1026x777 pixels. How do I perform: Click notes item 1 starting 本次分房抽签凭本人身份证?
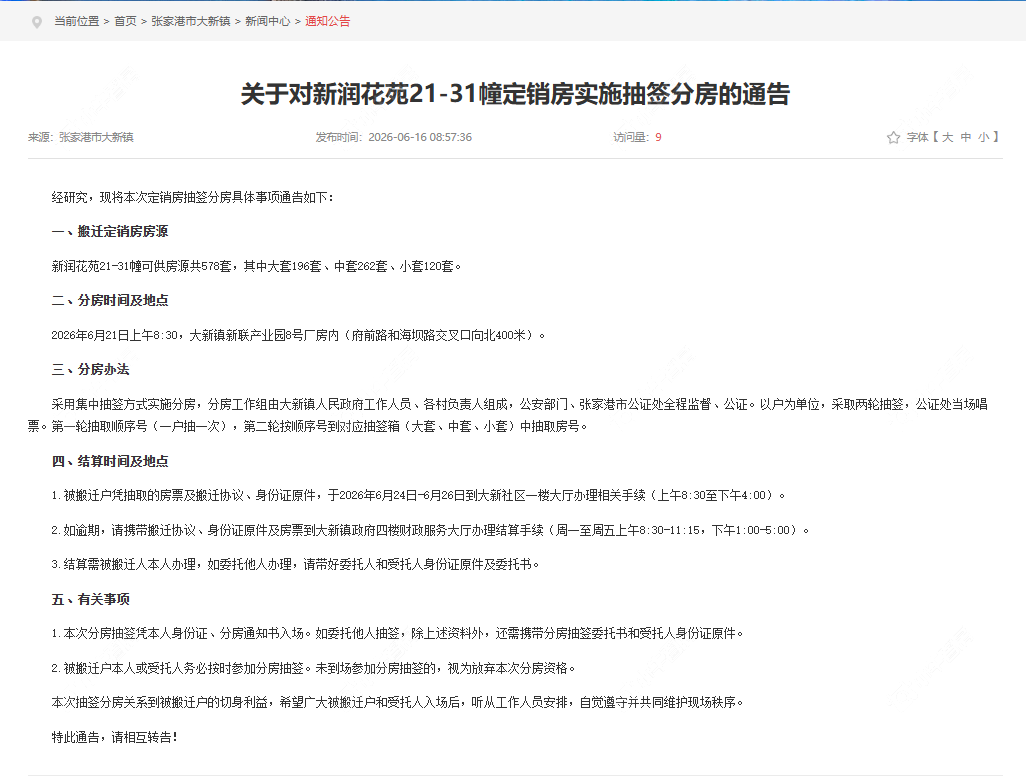[x=397, y=634]
